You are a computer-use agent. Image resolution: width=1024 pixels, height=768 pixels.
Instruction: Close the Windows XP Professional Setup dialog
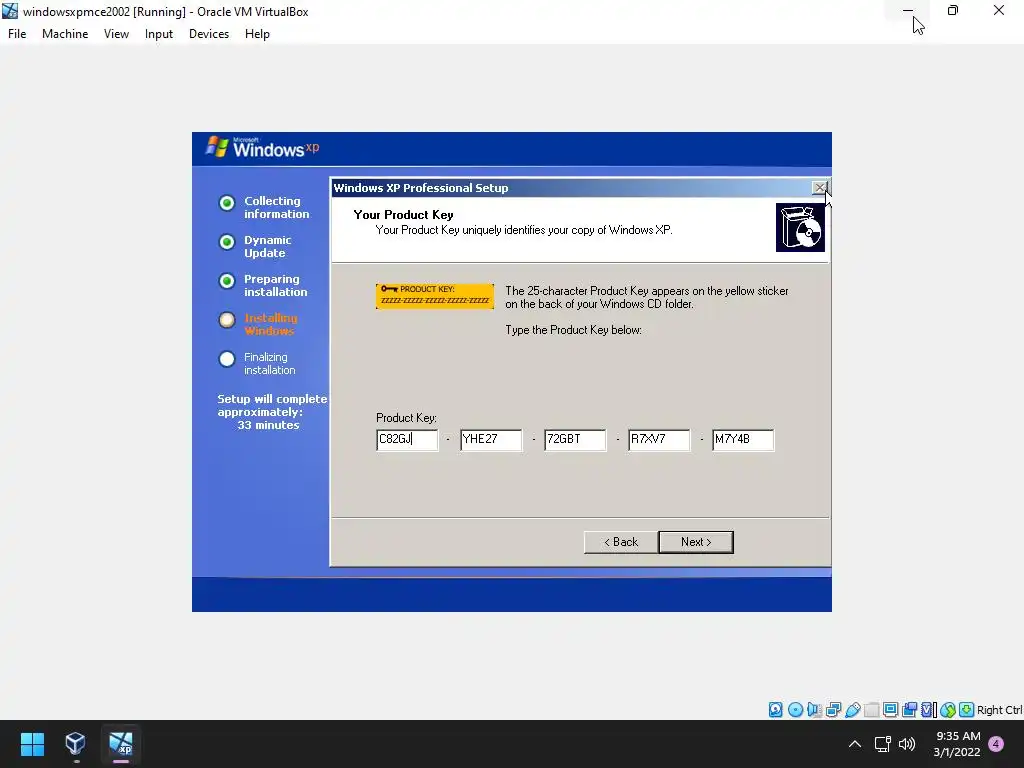click(x=820, y=188)
